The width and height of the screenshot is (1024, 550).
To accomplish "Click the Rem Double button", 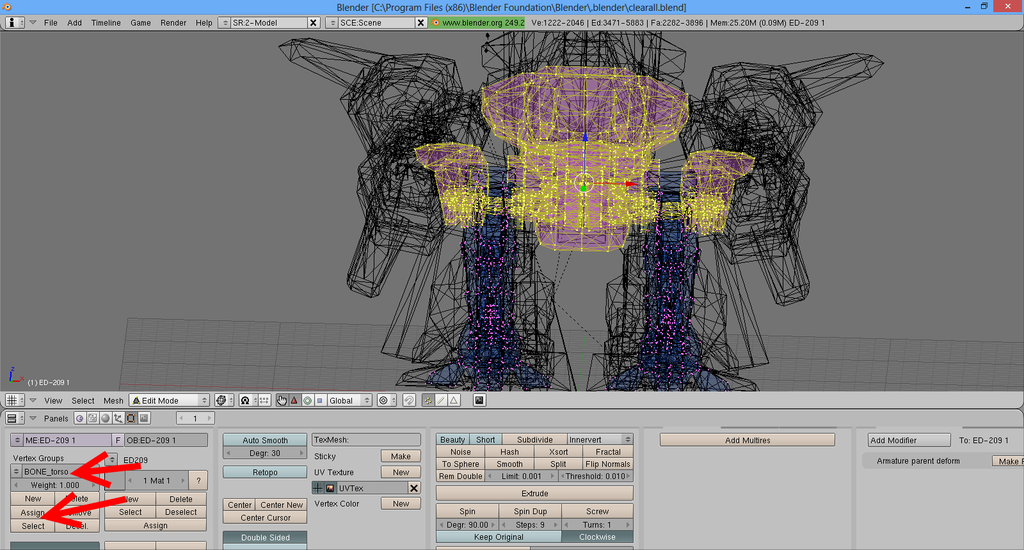I will (460, 476).
